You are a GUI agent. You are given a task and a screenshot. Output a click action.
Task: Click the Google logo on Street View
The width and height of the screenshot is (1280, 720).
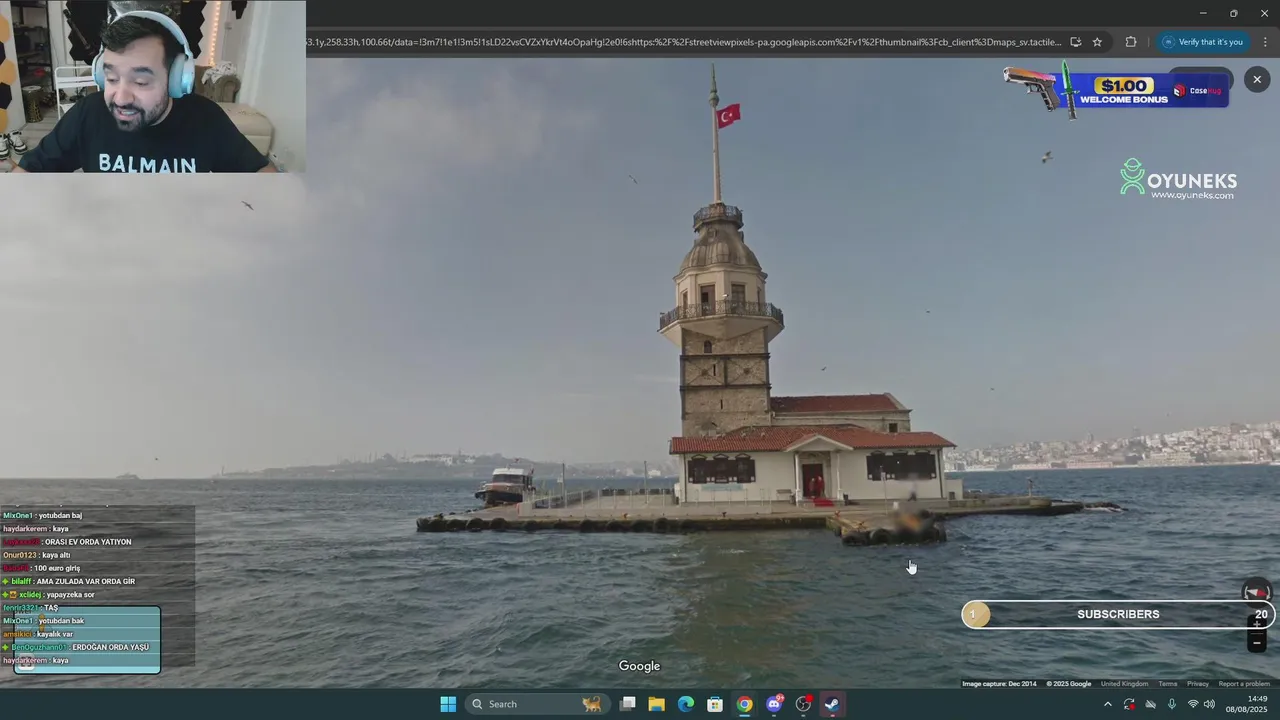(x=639, y=666)
